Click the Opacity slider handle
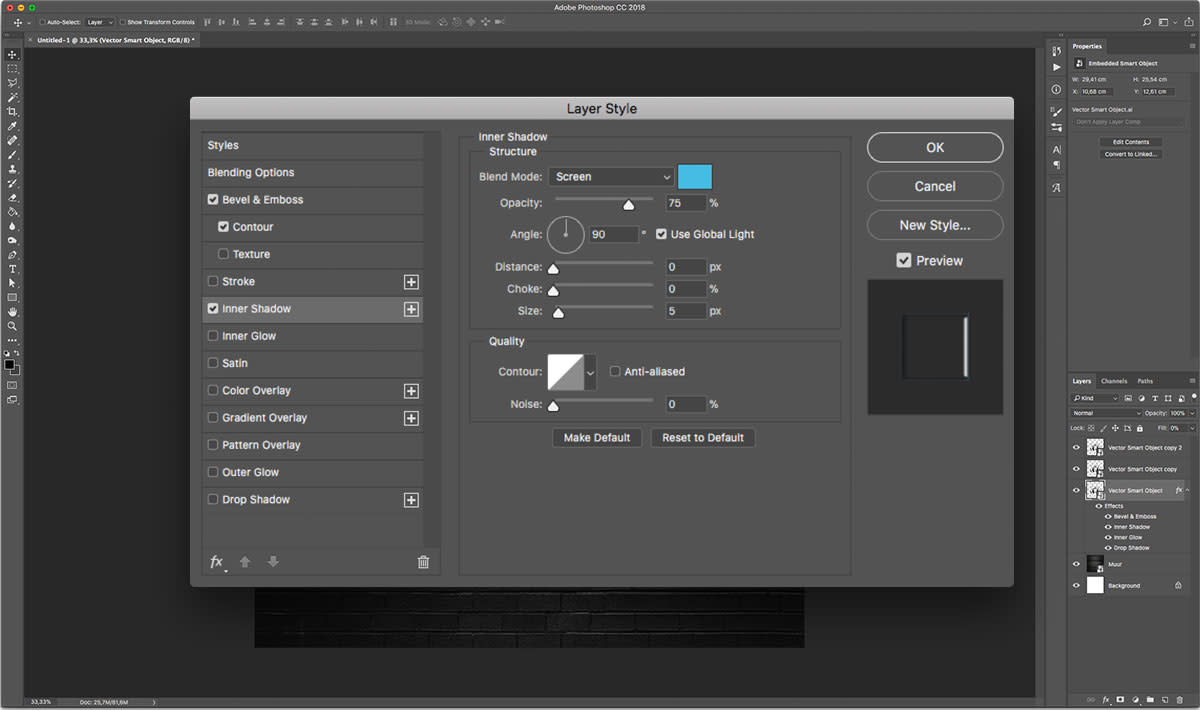The height and width of the screenshot is (710, 1200). [629, 205]
